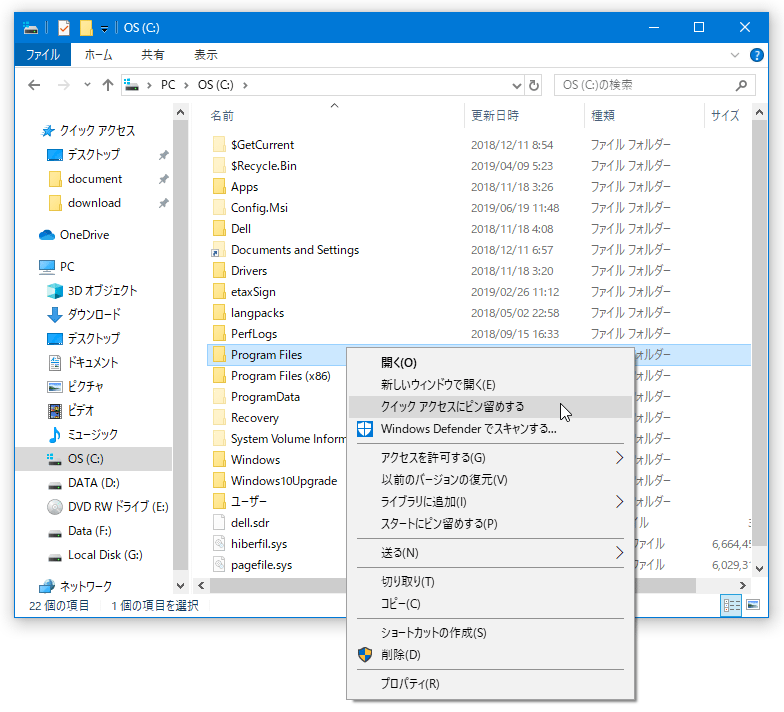The height and width of the screenshot is (712, 784).
Task: Choose 新しいウィンドウで開く(E) in context menu
Action: click(490, 385)
